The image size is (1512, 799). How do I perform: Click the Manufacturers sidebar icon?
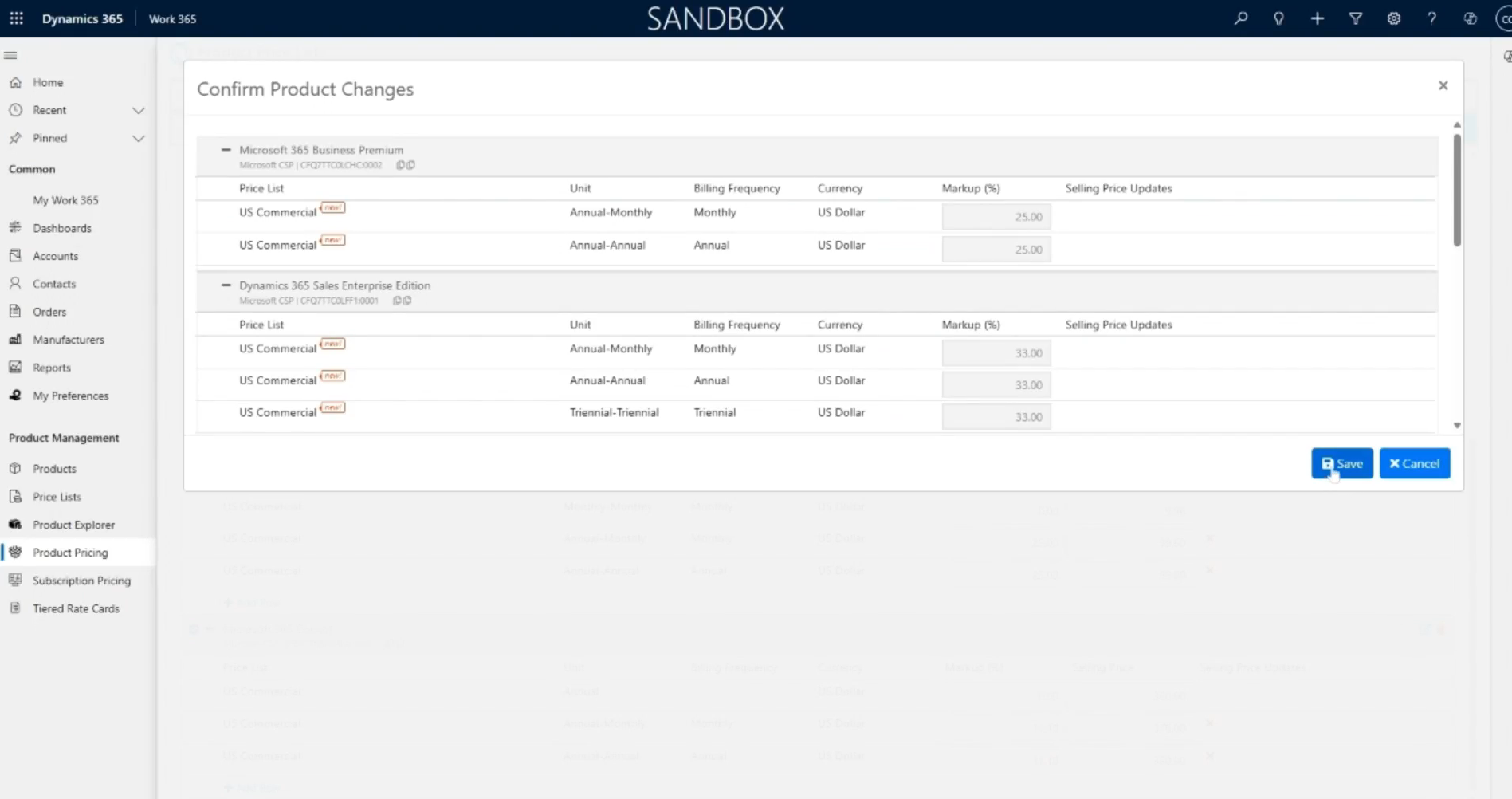15,340
